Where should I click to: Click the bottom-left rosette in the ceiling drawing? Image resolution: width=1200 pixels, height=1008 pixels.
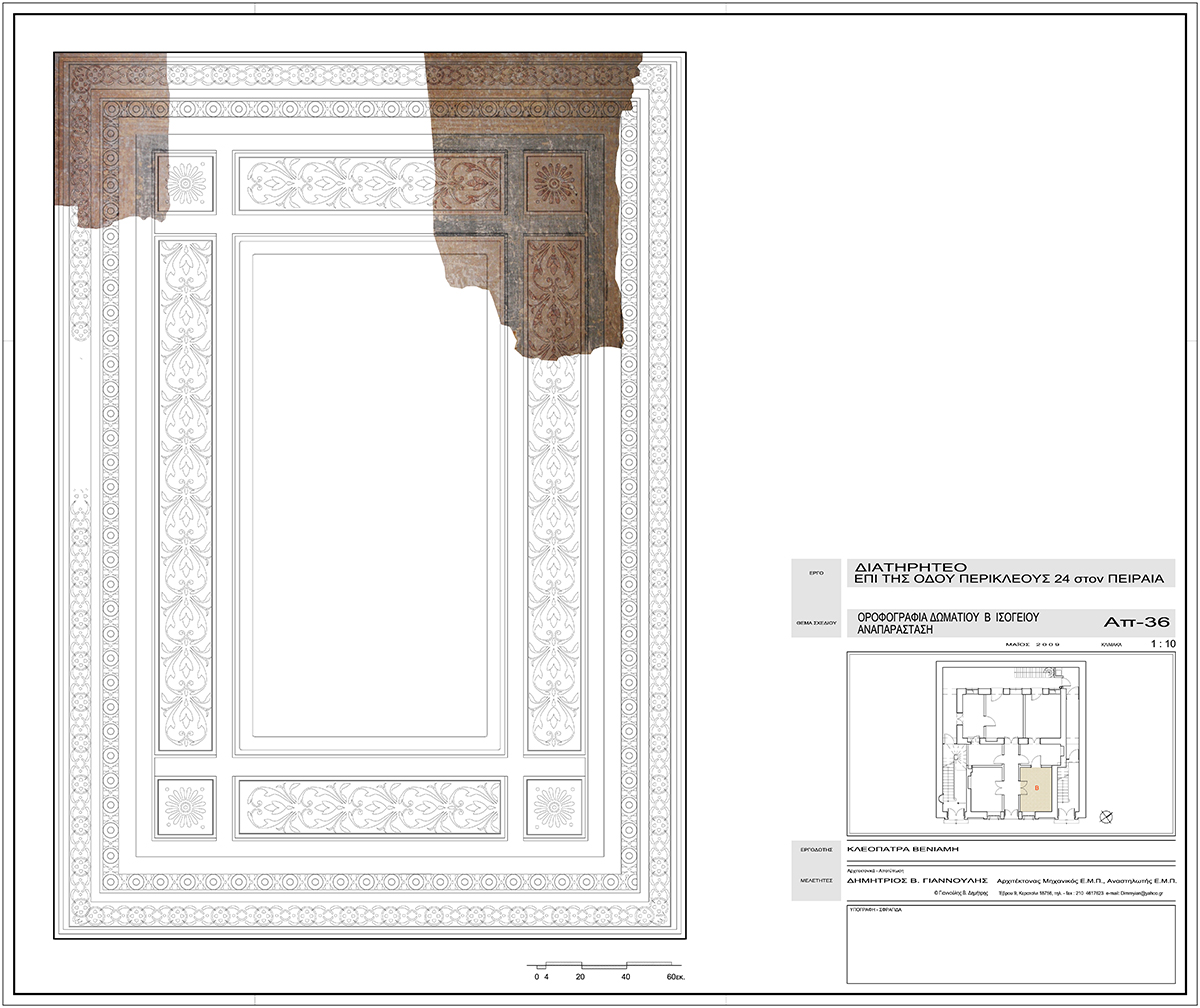185,807
